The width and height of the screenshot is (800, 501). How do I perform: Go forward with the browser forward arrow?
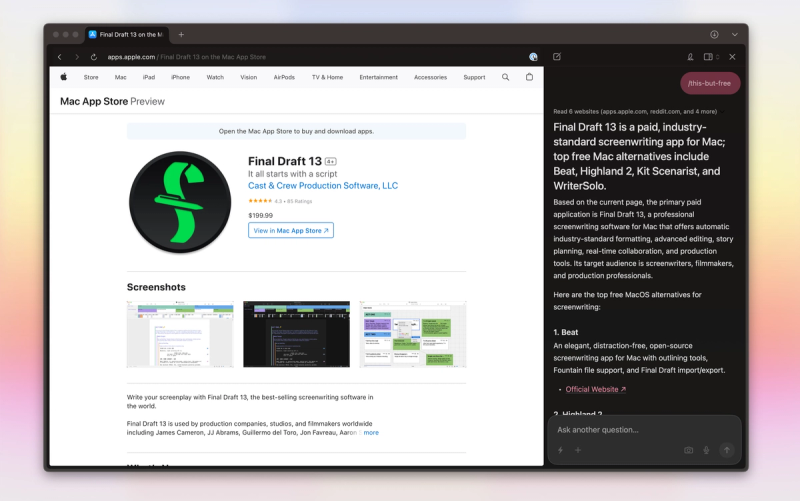pyautogui.click(x=77, y=57)
